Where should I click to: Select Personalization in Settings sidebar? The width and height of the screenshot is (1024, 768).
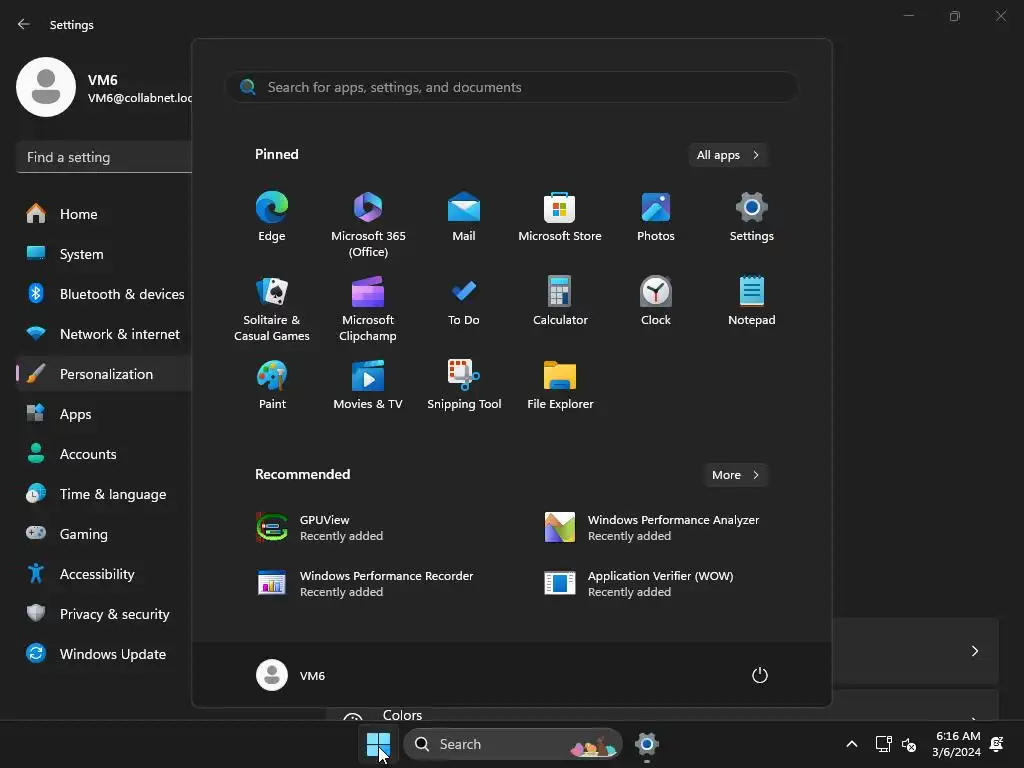pyautogui.click(x=104, y=374)
